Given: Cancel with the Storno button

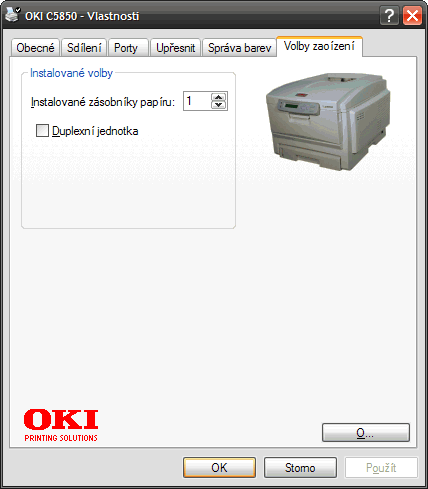Looking at the screenshot, I should click(x=300, y=468).
